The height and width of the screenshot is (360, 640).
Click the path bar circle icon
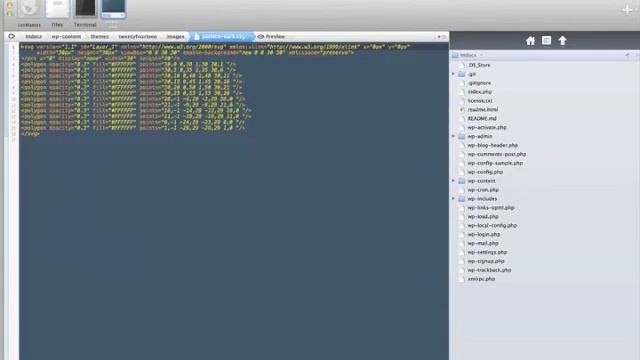click(11, 36)
